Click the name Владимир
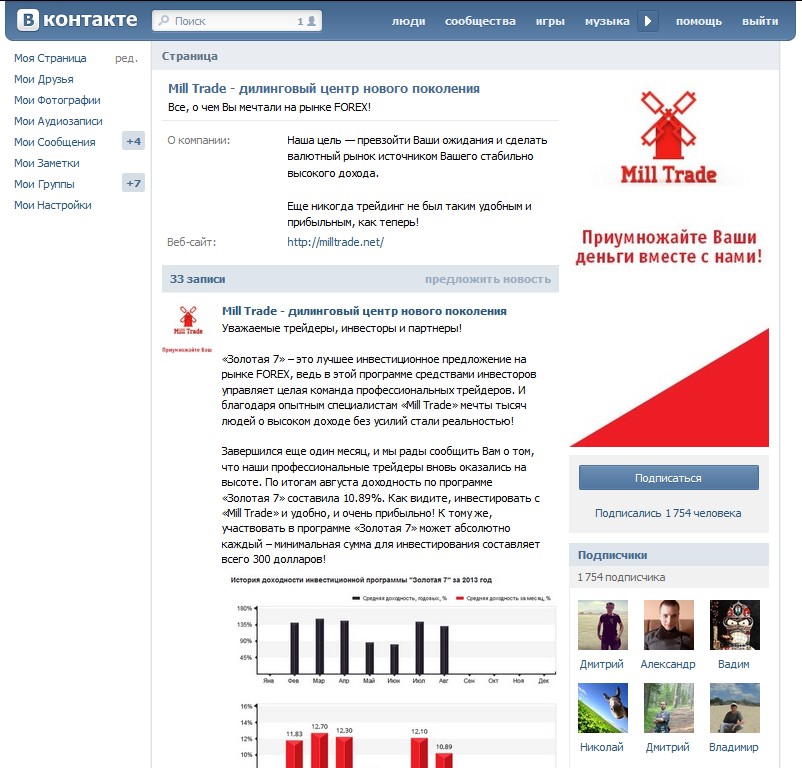The height and width of the screenshot is (768, 802). click(733, 747)
